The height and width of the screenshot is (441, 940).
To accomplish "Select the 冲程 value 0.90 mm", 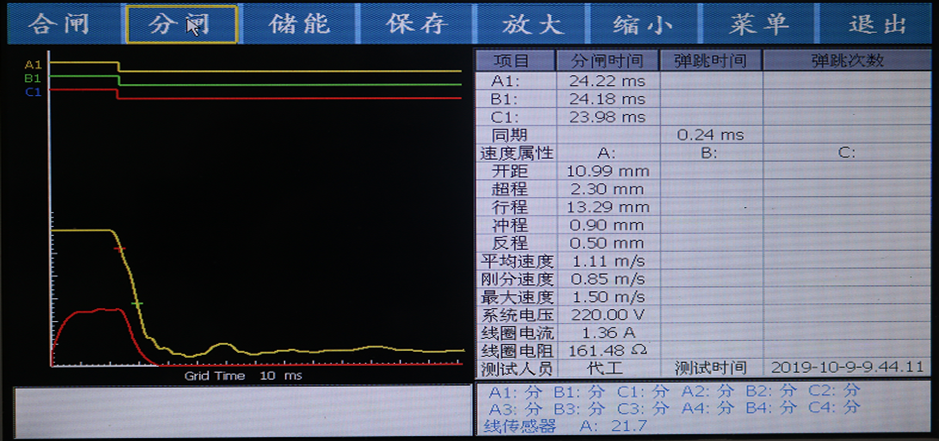I will pos(608,225).
